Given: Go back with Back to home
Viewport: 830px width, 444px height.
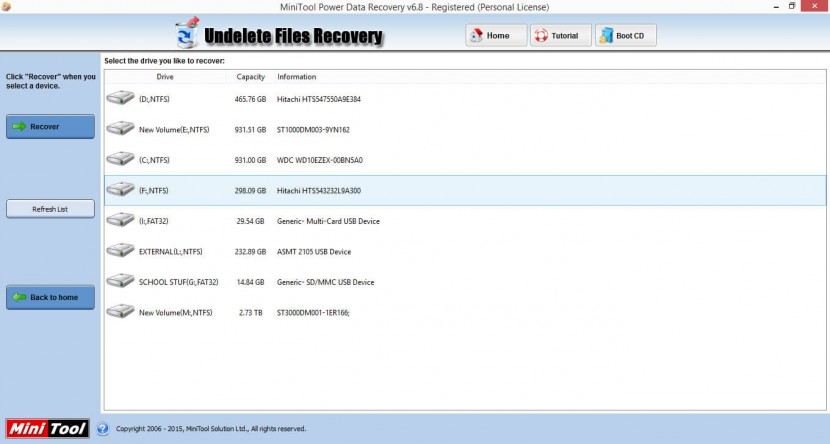Looking at the screenshot, I should pos(50,297).
